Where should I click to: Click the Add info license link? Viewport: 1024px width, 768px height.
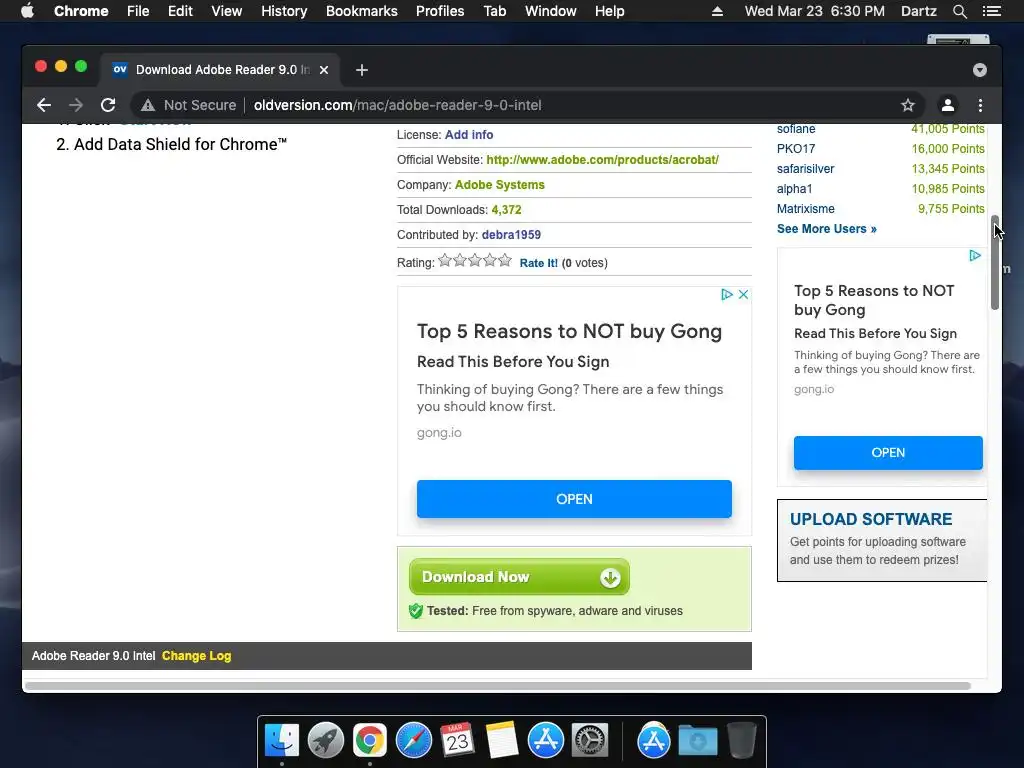click(x=469, y=135)
